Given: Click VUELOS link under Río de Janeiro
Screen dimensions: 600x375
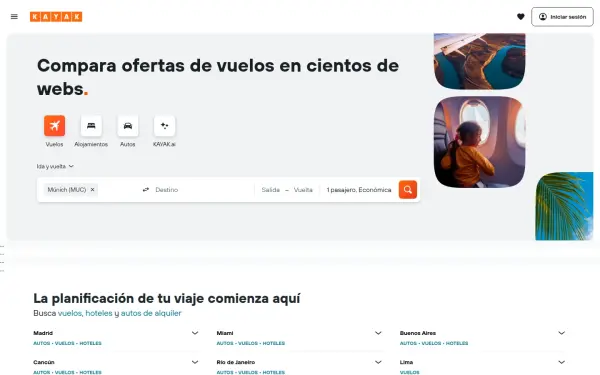Looking at the screenshot, I should [x=248, y=372].
